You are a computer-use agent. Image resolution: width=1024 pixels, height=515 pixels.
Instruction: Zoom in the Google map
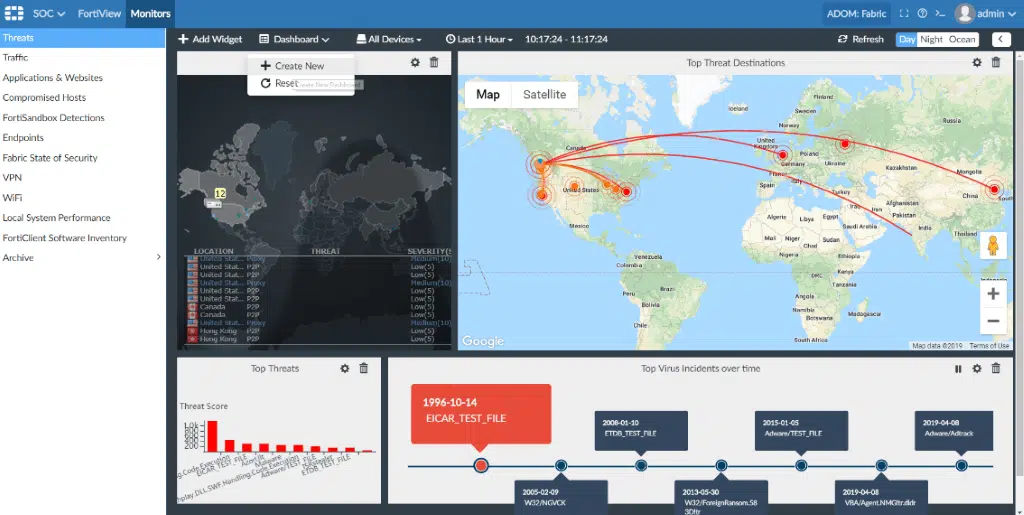(993, 294)
